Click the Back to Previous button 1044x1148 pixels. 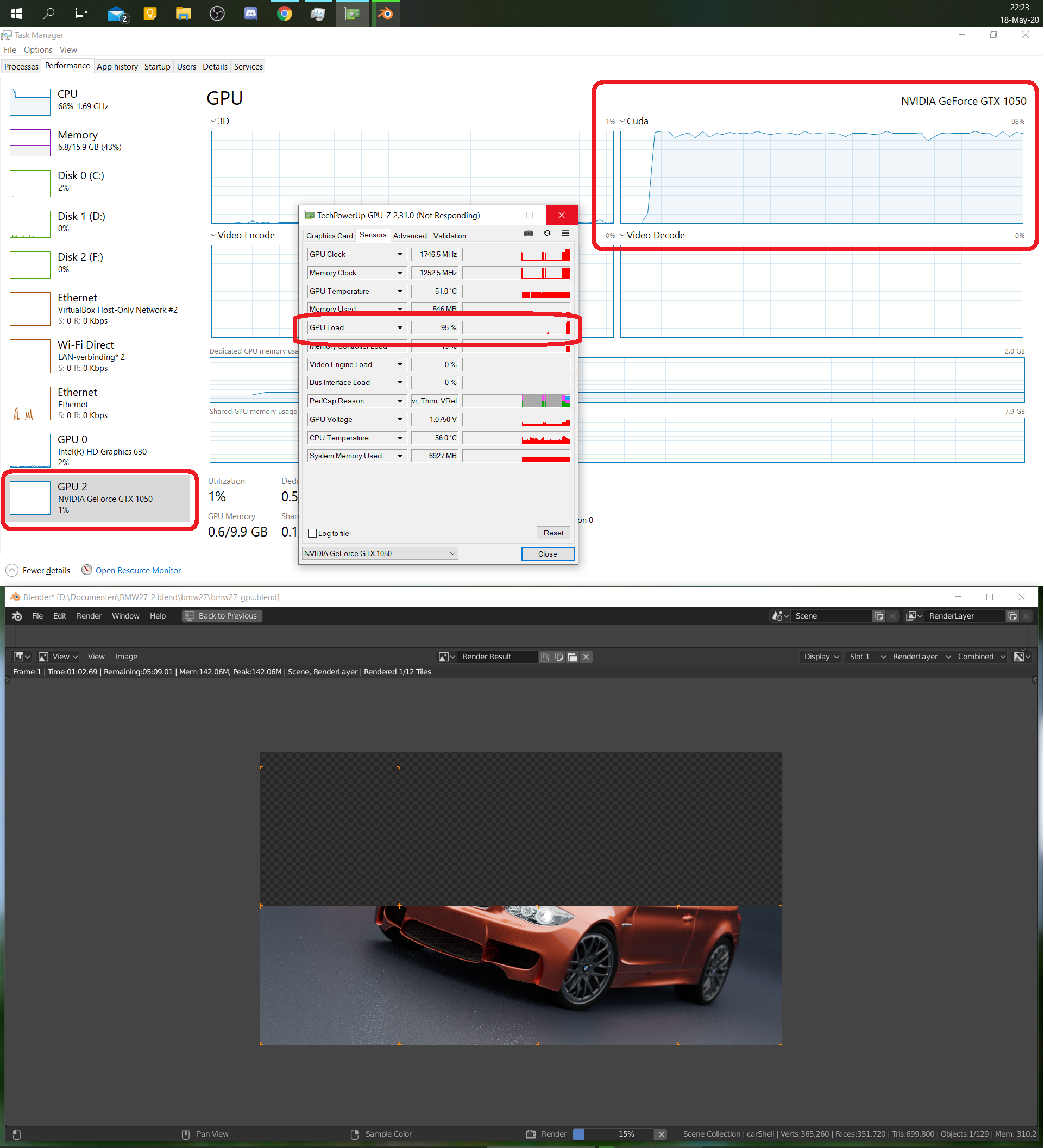click(223, 617)
